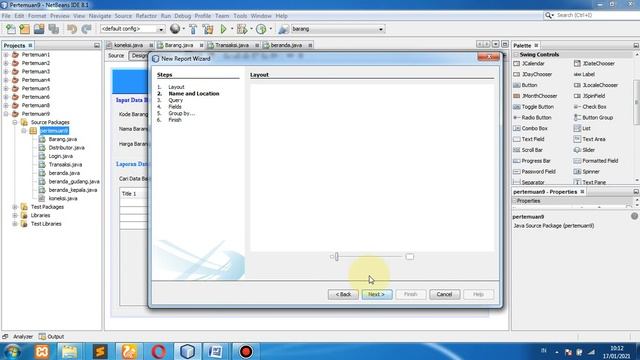The width and height of the screenshot is (640, 360).
Task: Click the Redo toolbar icon
Action: (86, 29)
